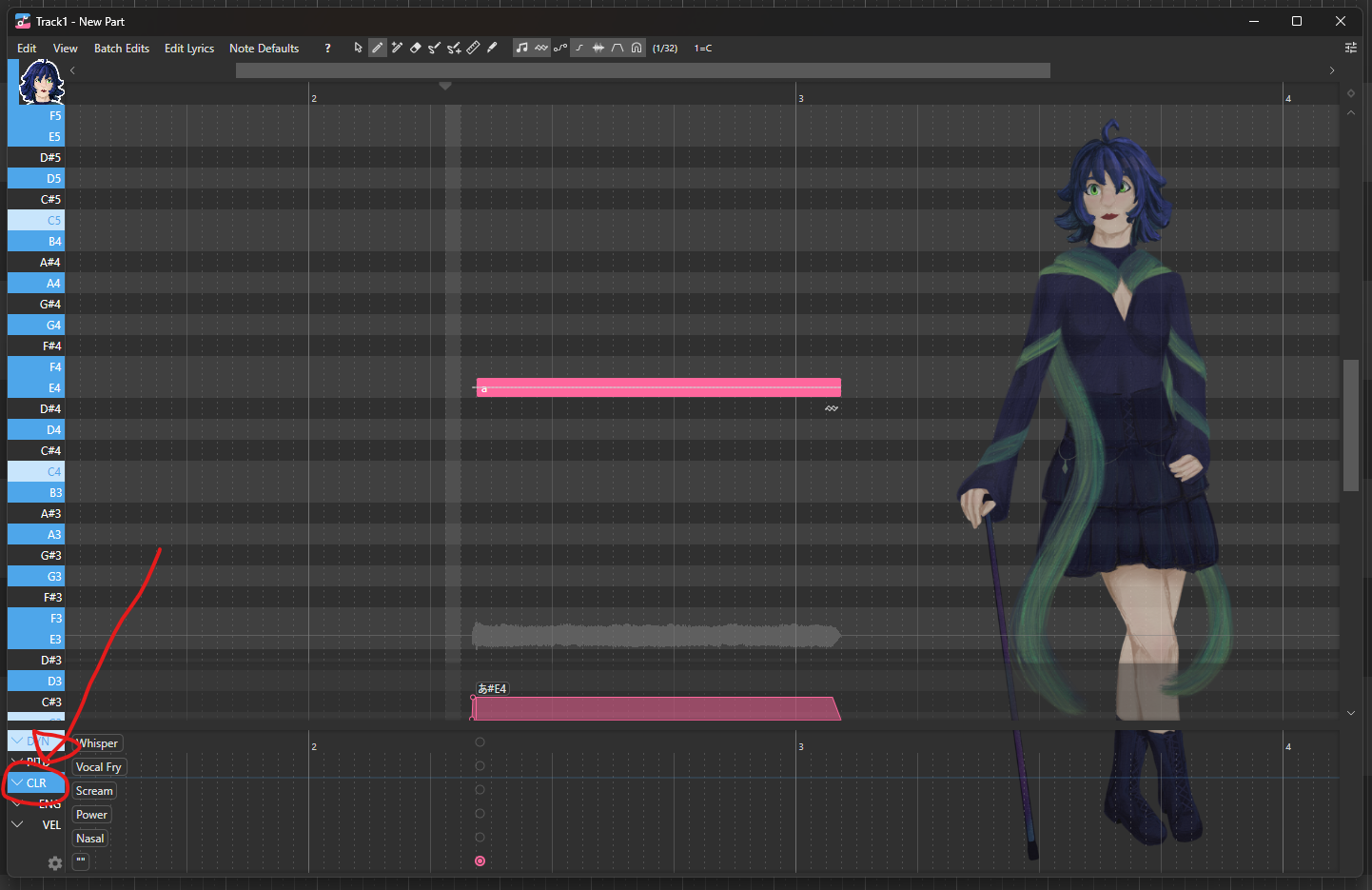Toggle phoneme envelope display icon

617,48
